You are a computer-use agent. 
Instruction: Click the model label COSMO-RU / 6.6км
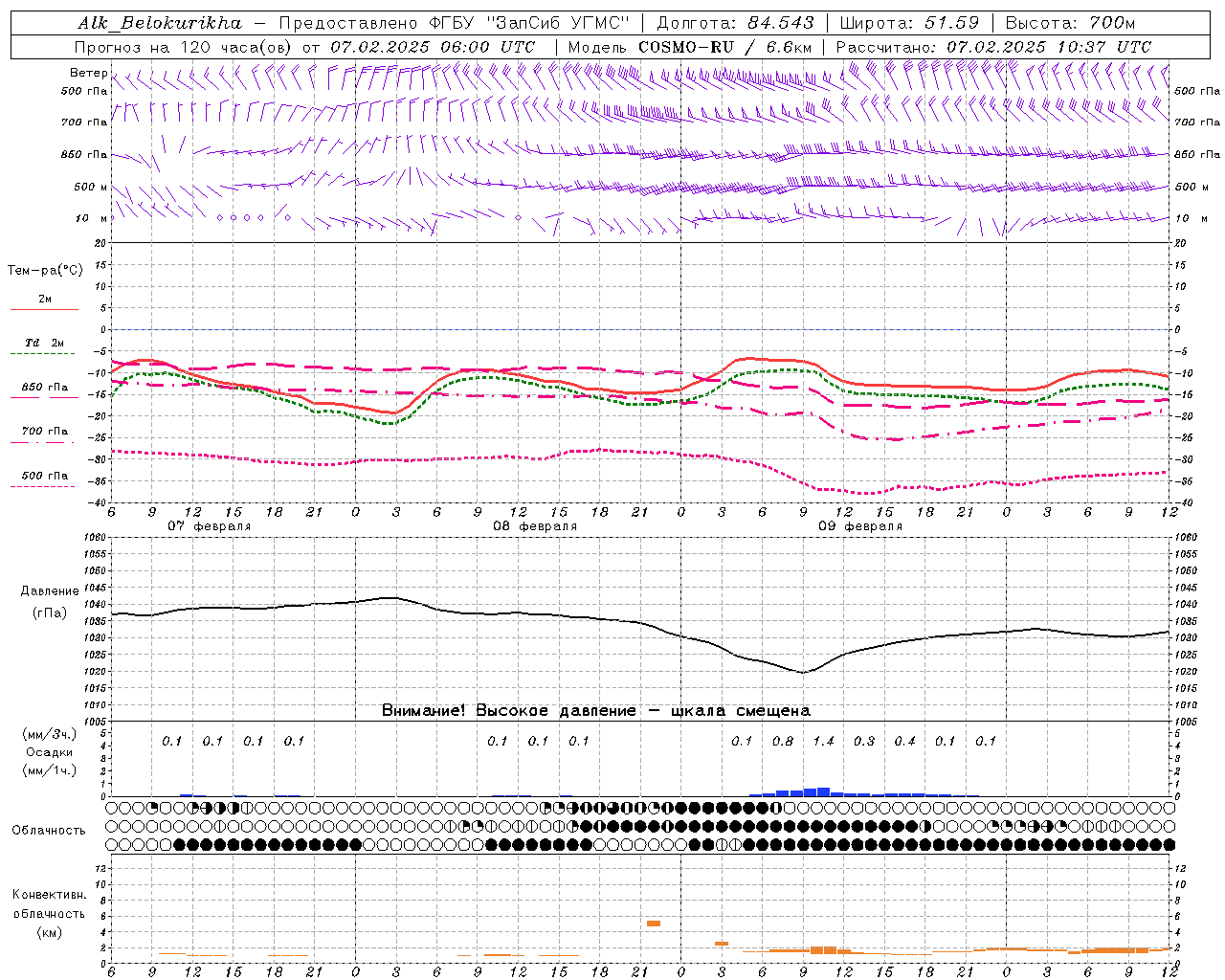724,47
